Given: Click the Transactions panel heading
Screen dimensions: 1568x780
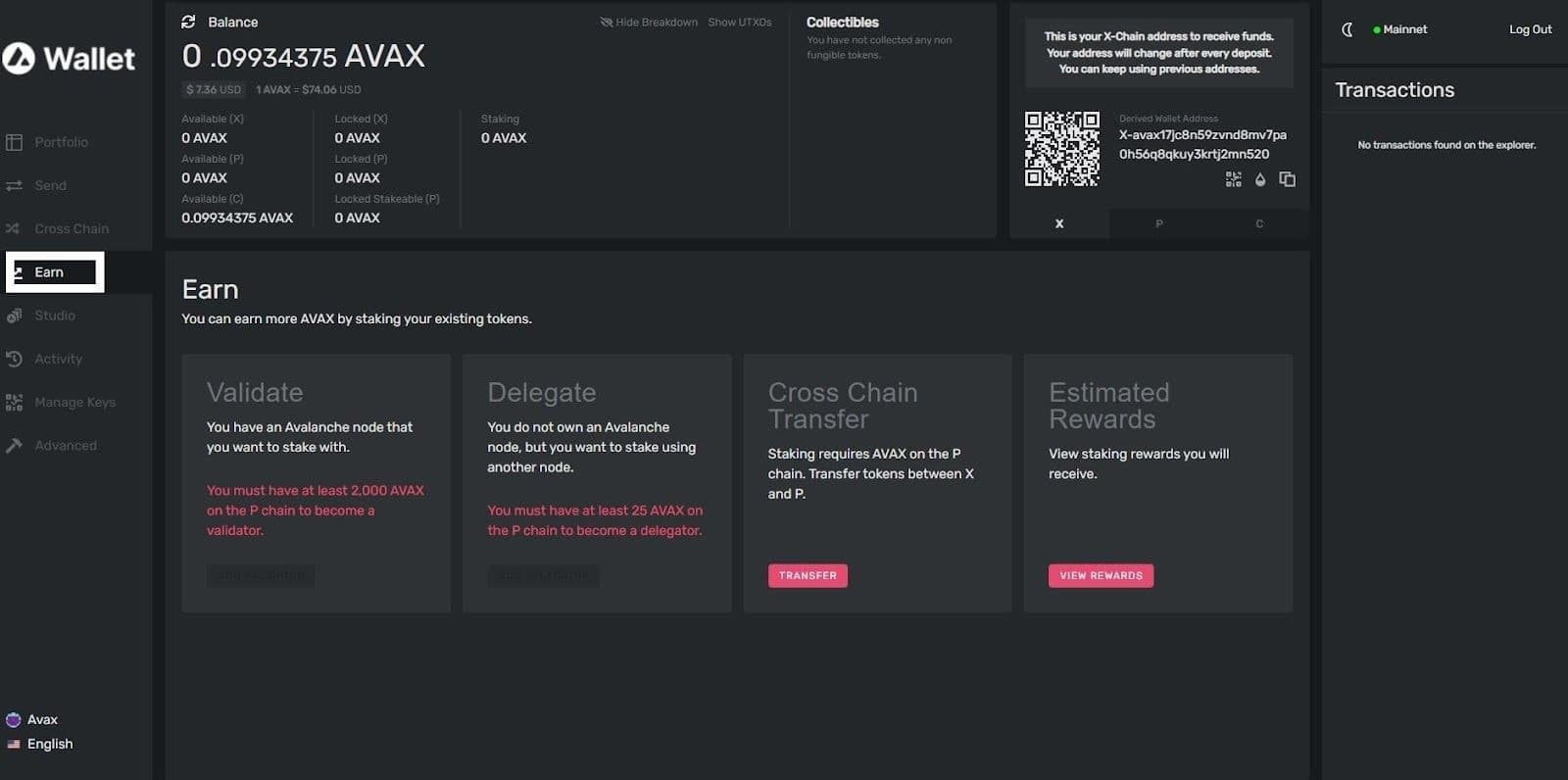Looking at the screenshot, I should [x=1395, y=90].
